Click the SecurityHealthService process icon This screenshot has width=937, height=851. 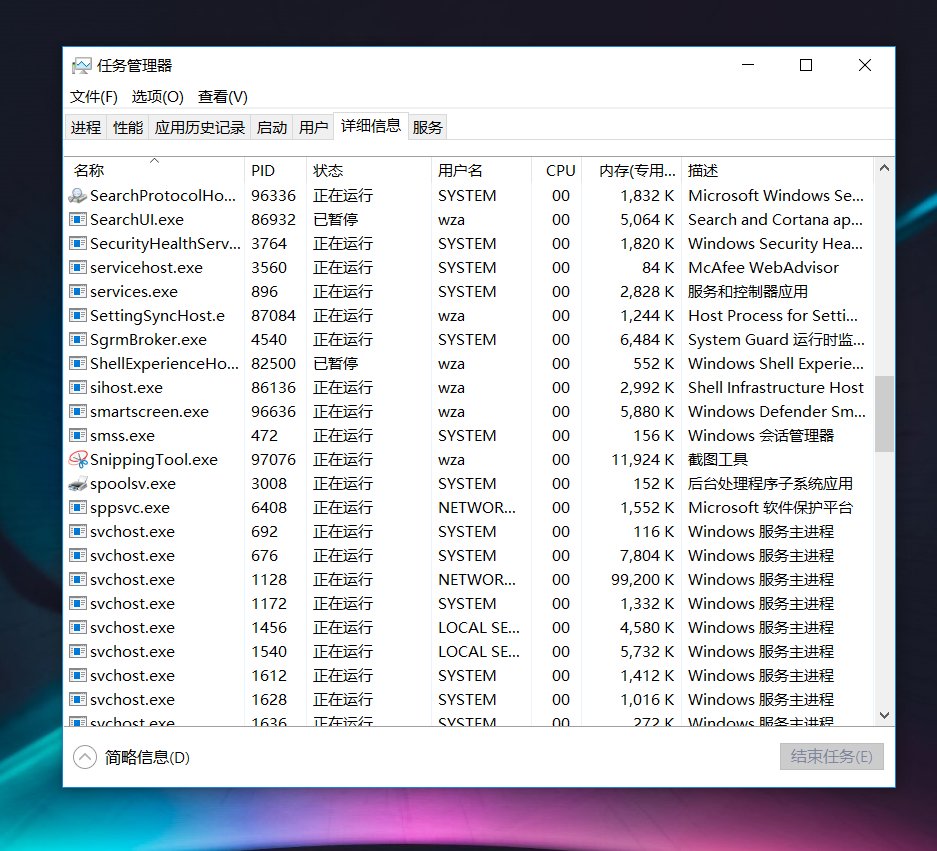click(78, 243)
